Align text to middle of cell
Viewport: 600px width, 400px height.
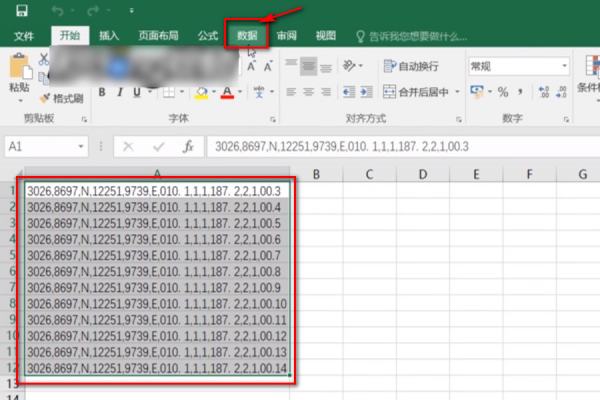pos(308,65)
